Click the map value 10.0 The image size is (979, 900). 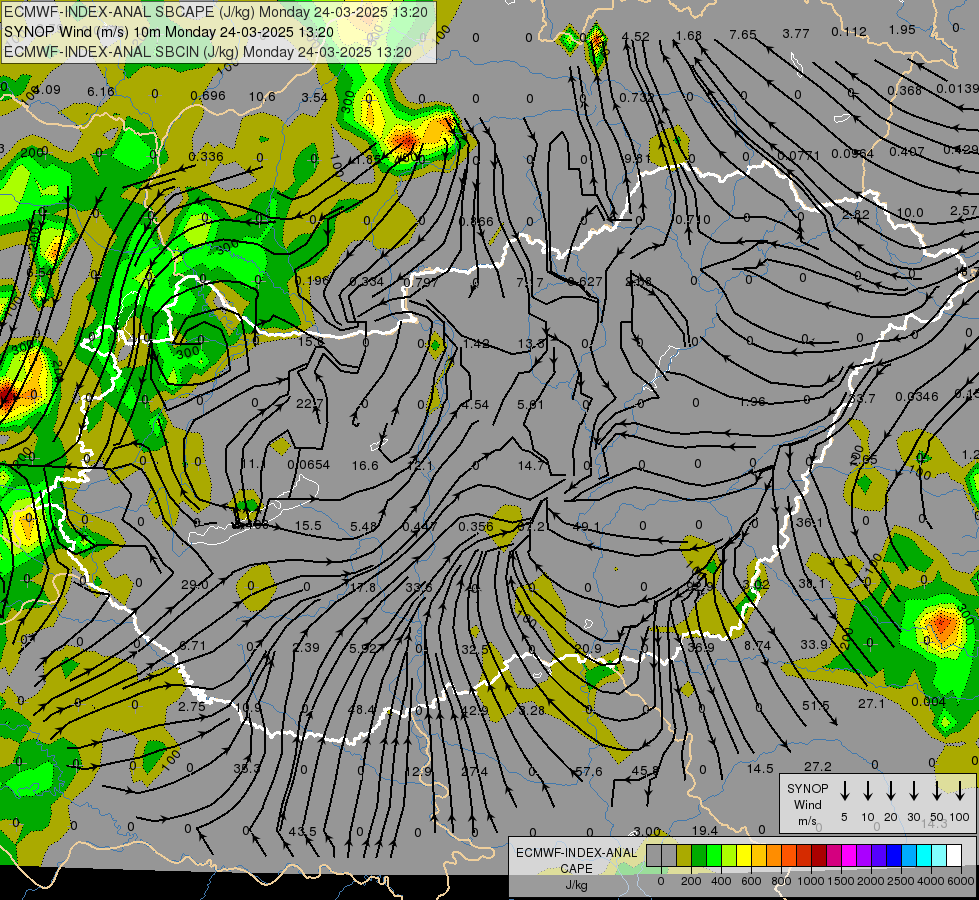click(x=910, y=212)
